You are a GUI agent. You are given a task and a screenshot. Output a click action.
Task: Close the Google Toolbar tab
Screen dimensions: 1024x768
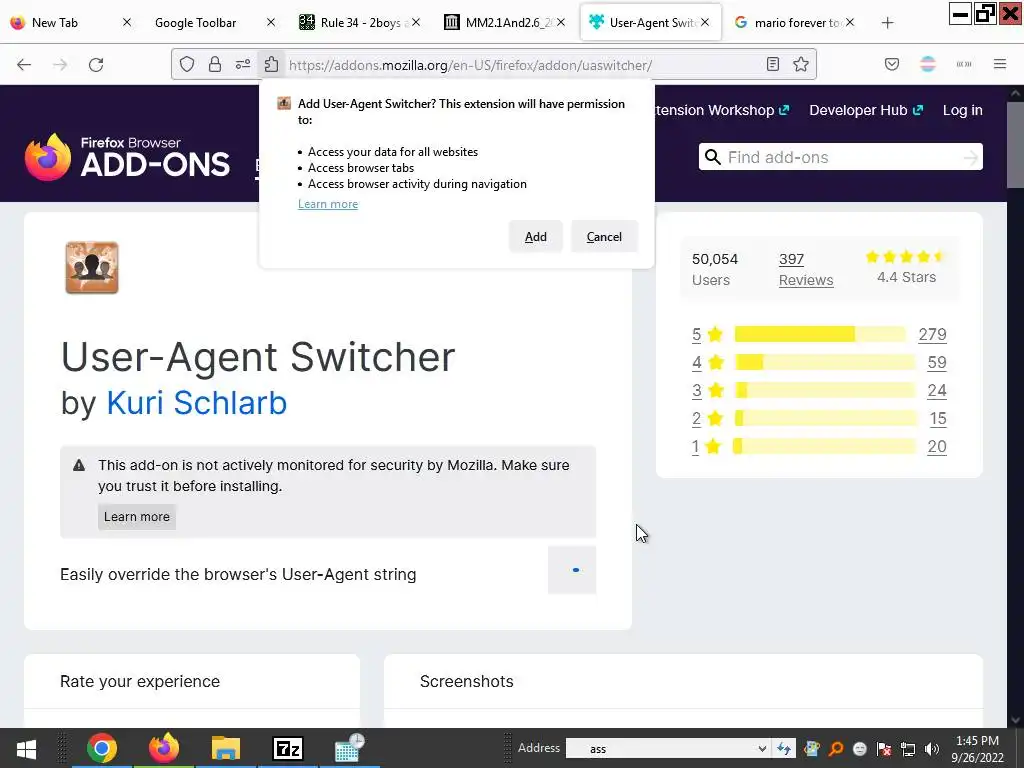[x=270, y=22]
